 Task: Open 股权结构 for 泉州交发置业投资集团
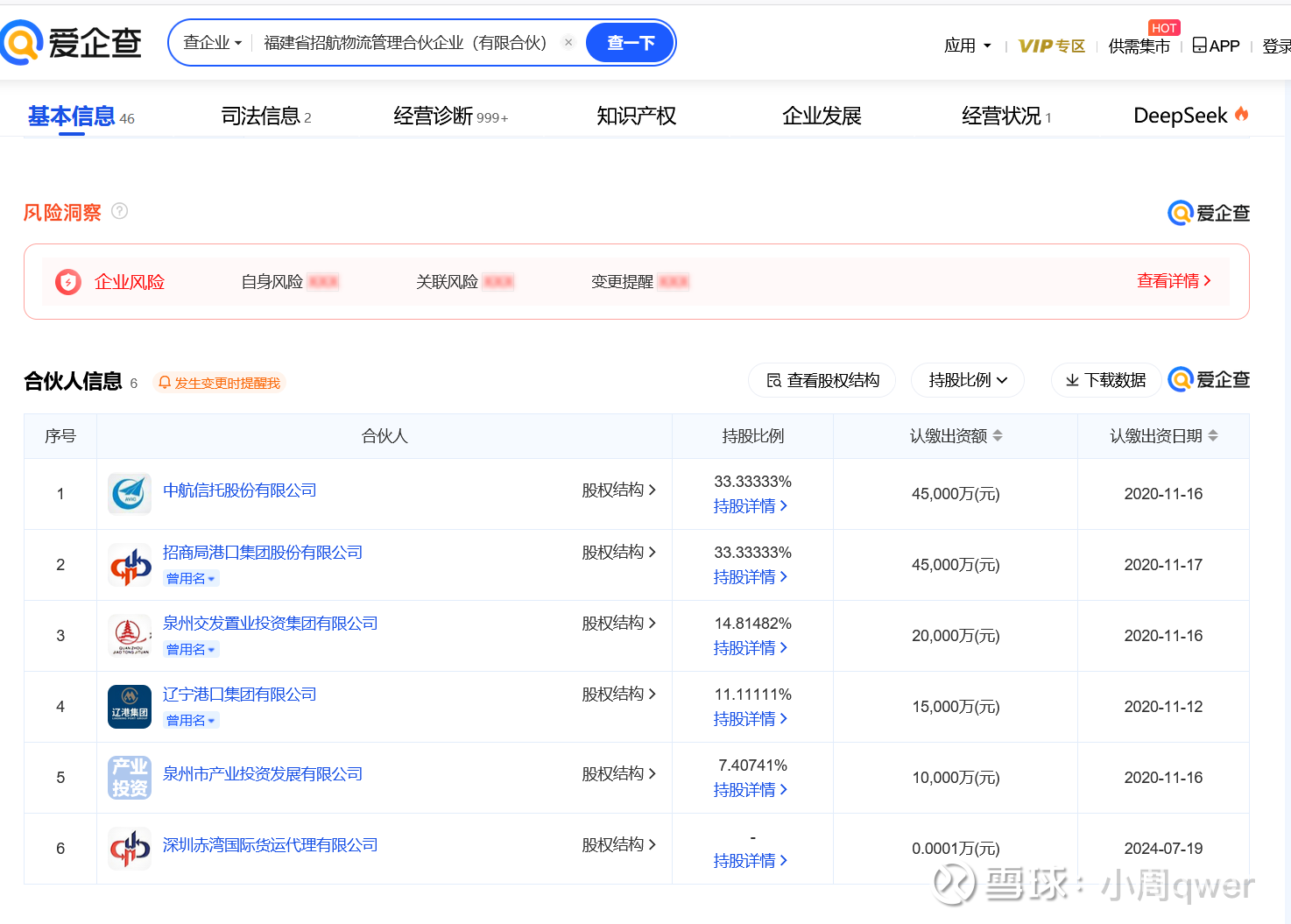pos(619,623)
